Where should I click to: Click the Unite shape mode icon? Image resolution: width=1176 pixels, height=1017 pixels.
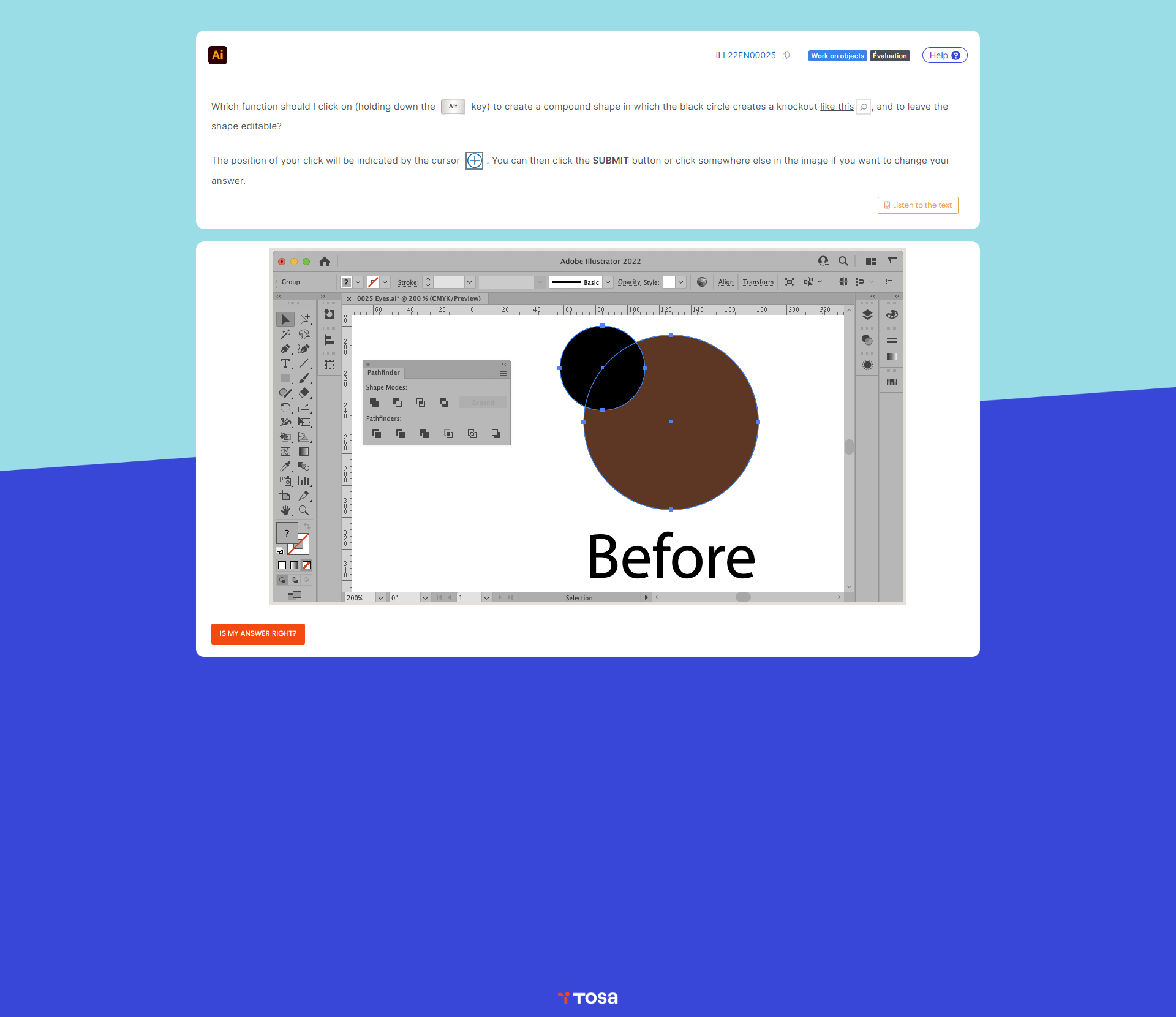pos(374,403)
